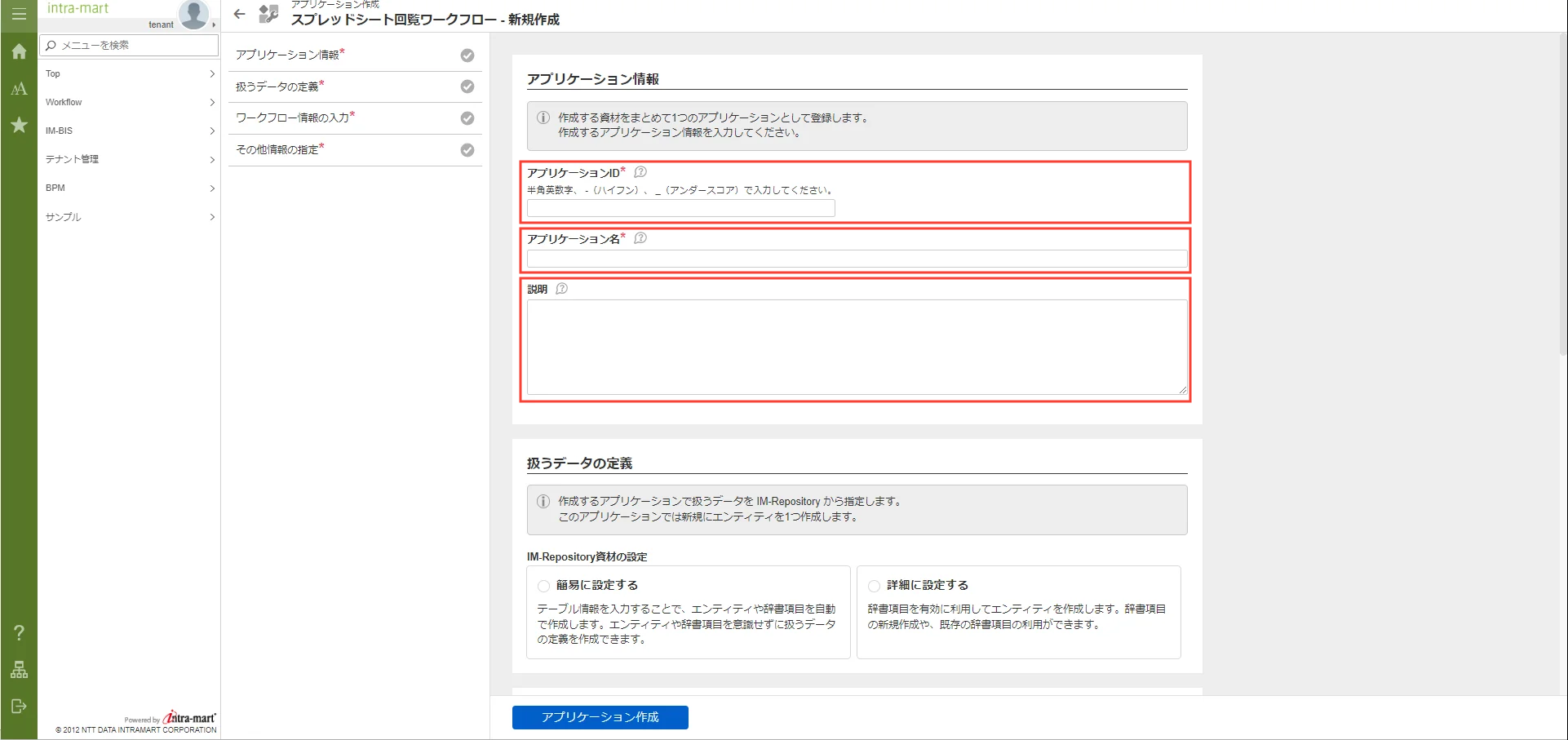Click the Home icon in the green sidebar
This screenshot has width=1568, height=740.
18,51
